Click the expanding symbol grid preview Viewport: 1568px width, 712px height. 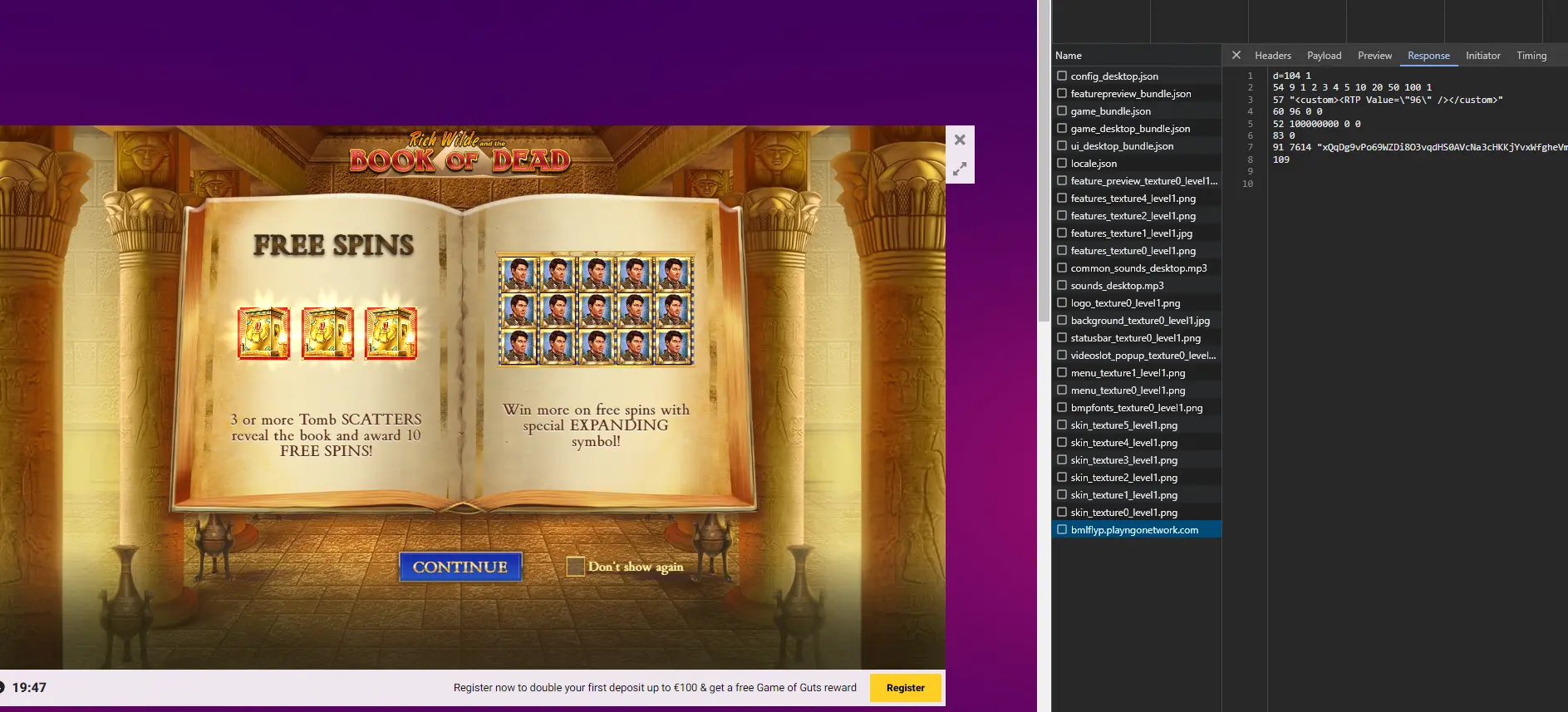pos(596,310)
